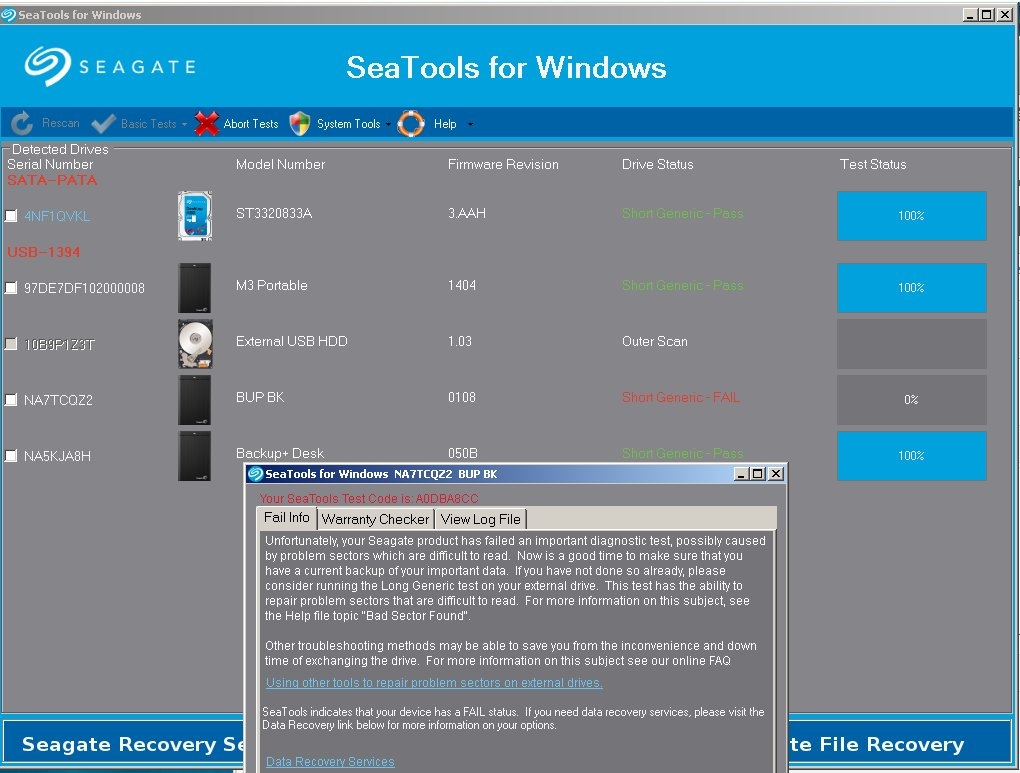
Task: Expand the System Tools dropdown arrow
Action: tap(388, 124)
